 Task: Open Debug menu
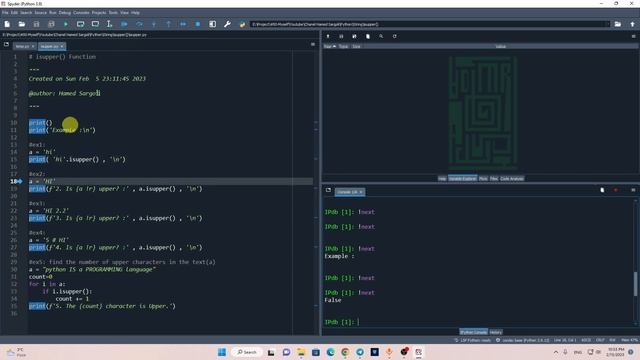point(64,13)
